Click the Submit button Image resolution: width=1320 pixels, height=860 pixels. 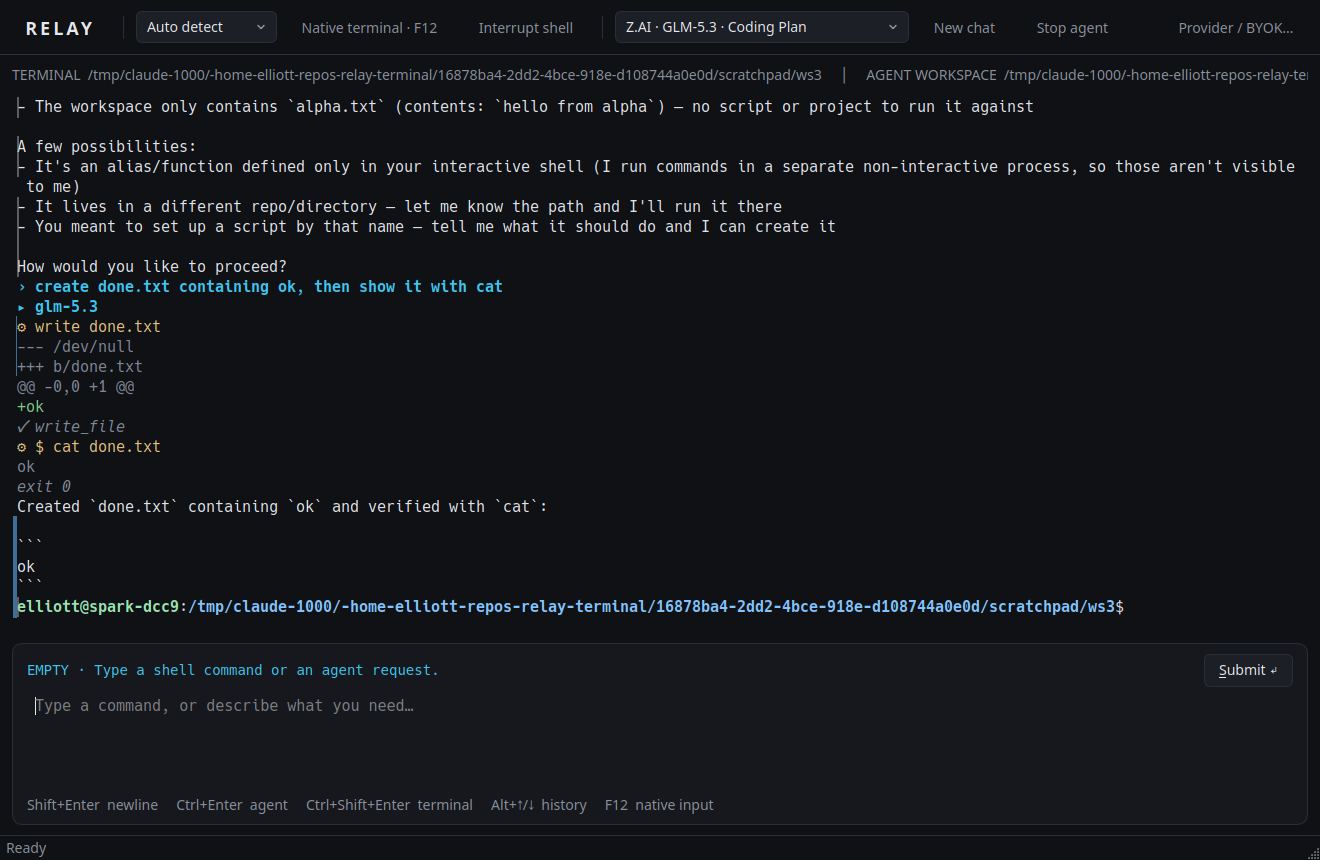pyautogui.click(x=1248, y=670)
